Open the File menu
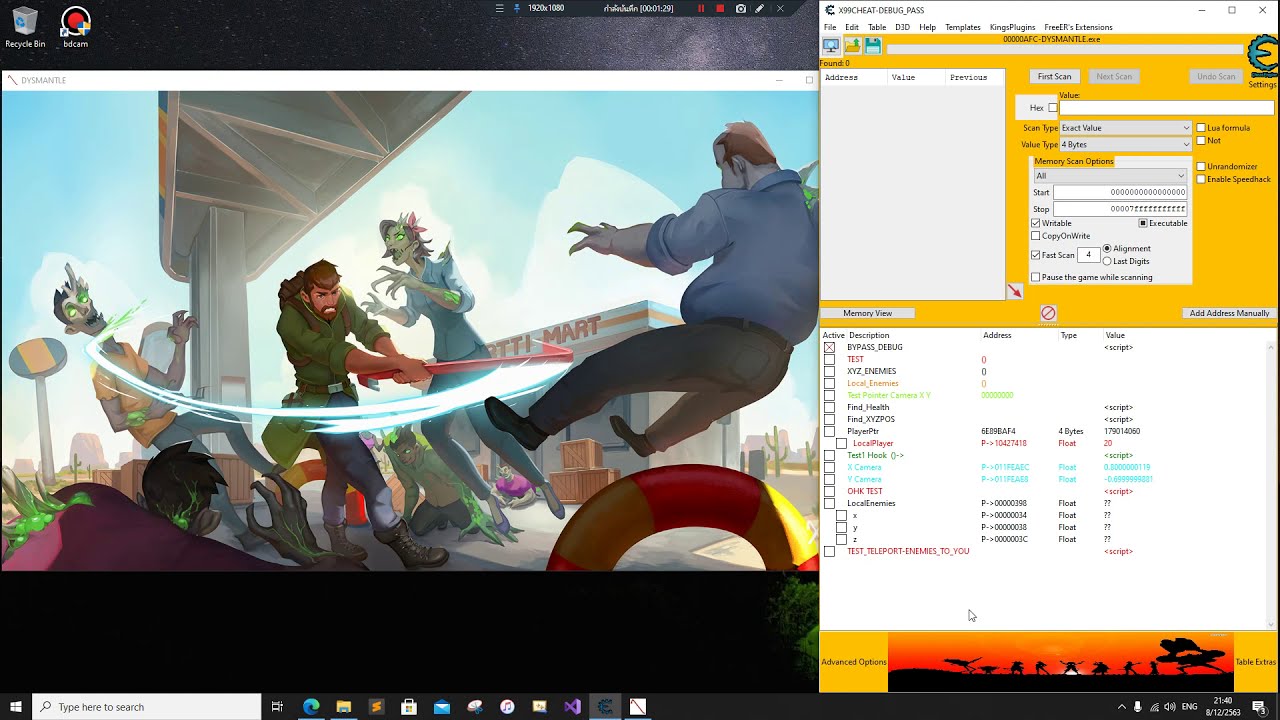The width and height of the screenshot is (1280, 720). 830,27
